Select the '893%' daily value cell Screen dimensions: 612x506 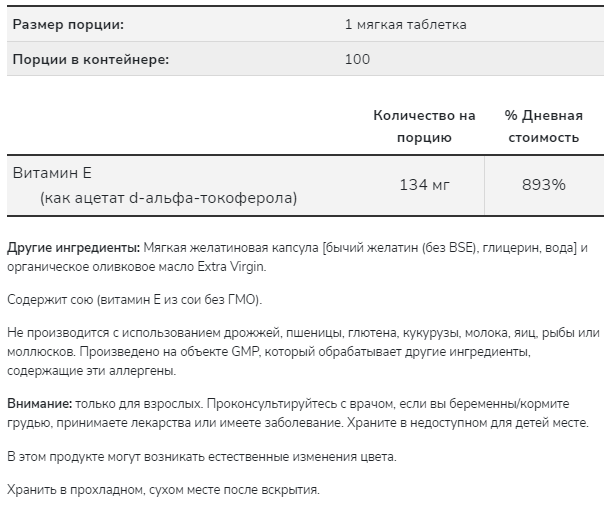pyautogui.click(x=544, y=185)
